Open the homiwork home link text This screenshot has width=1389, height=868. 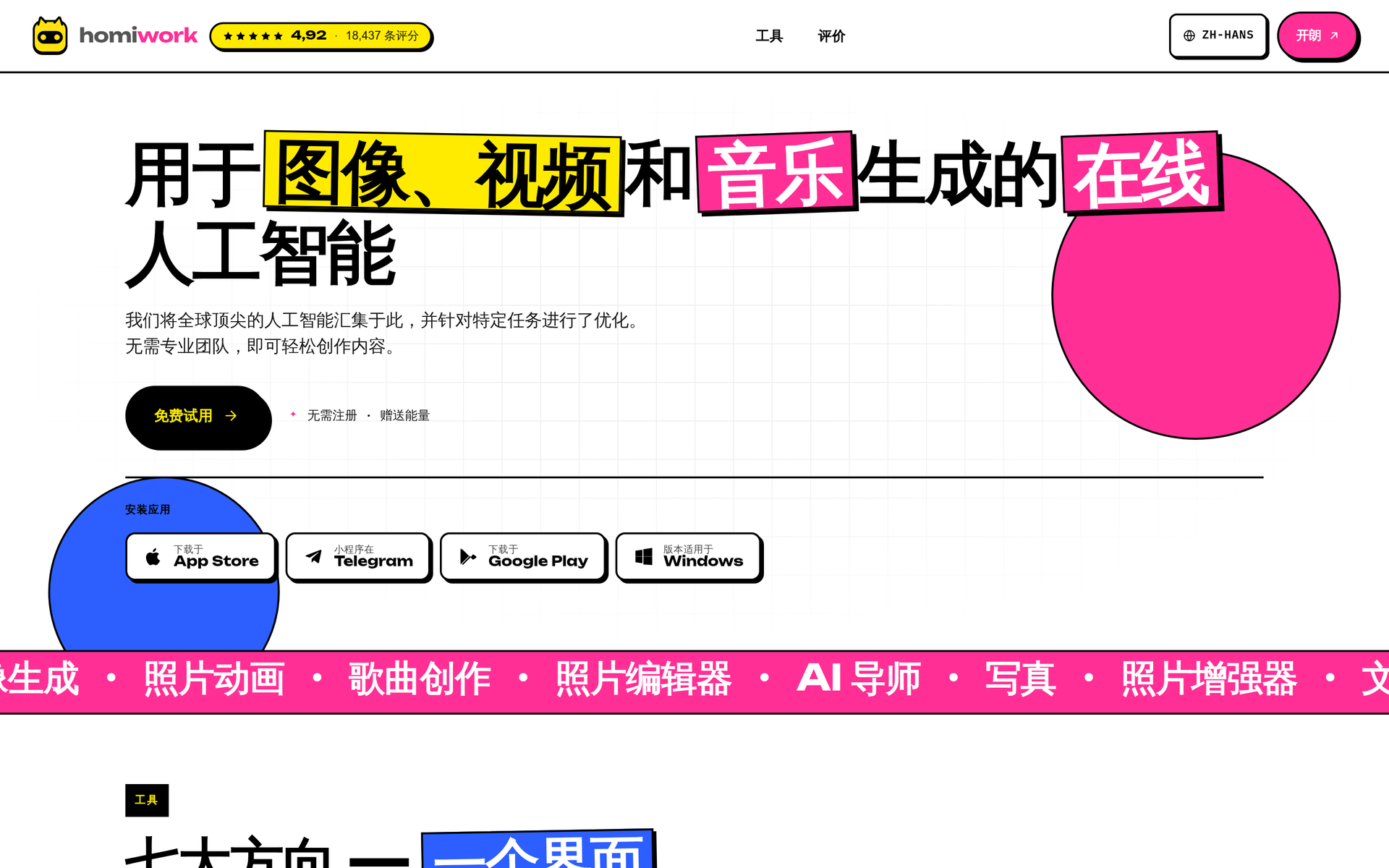(138, 35)
